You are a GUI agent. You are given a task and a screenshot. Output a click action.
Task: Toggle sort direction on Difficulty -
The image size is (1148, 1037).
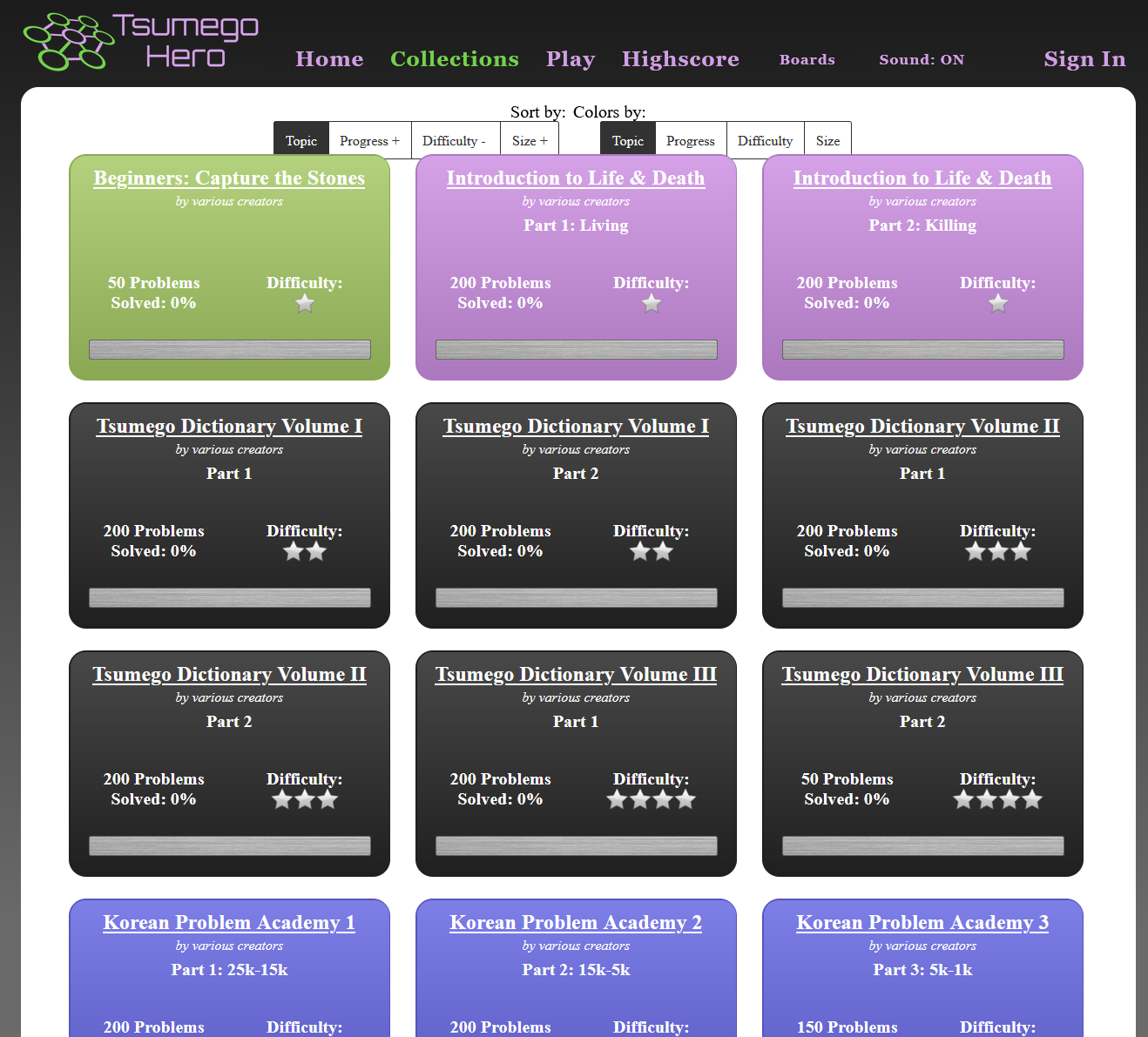click(x=455, y=139)
